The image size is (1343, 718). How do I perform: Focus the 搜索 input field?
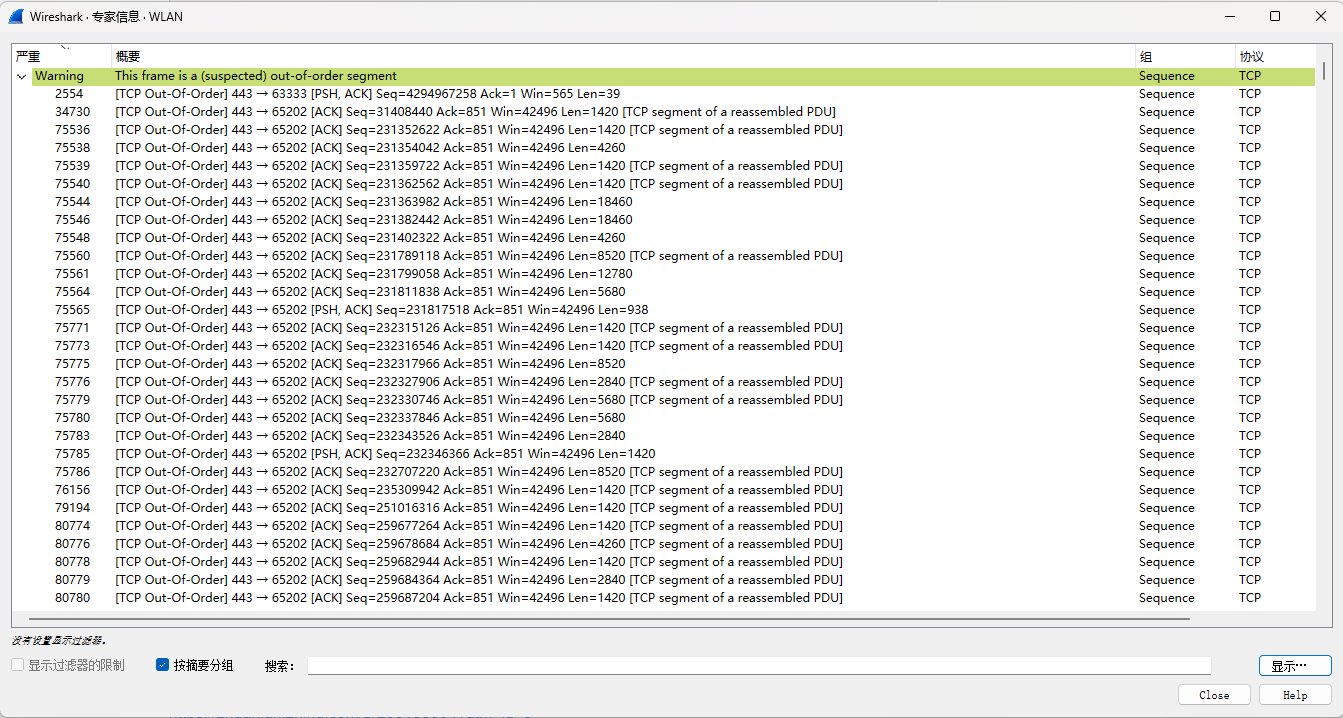759,666
